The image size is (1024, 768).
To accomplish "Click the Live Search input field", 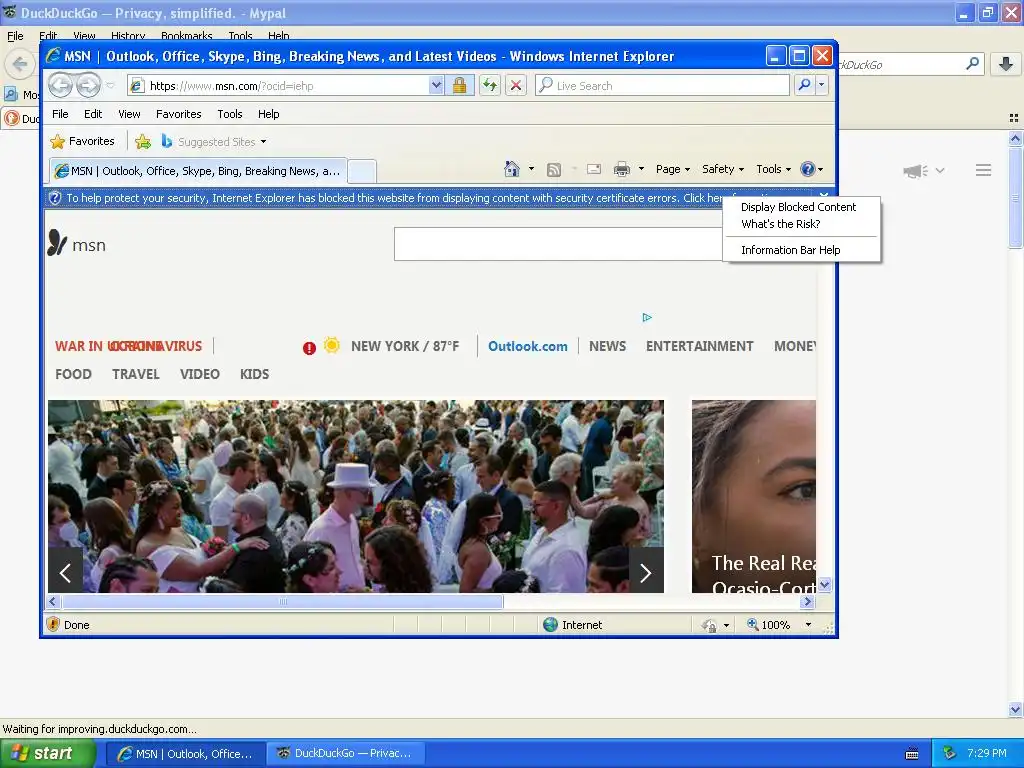I will [662, 85].
